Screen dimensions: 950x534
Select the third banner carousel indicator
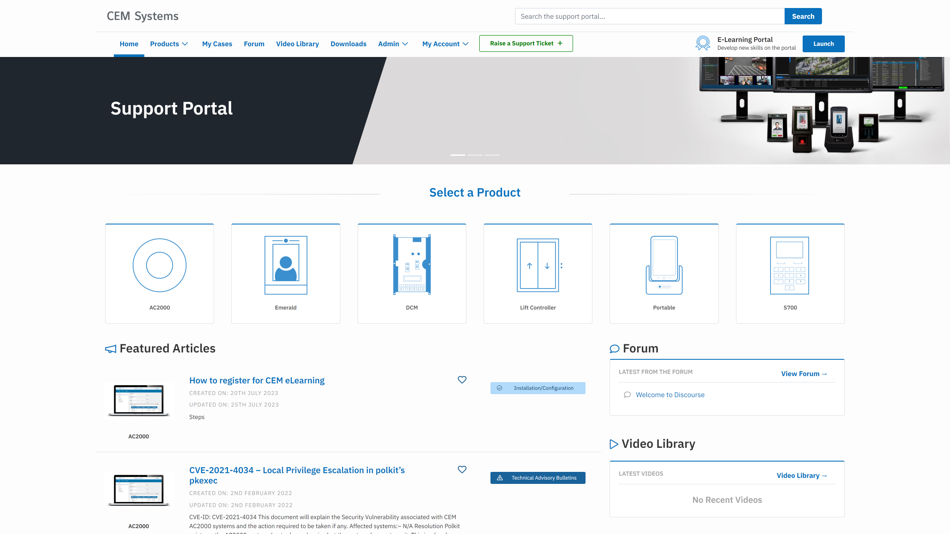(x=492, y=155)
